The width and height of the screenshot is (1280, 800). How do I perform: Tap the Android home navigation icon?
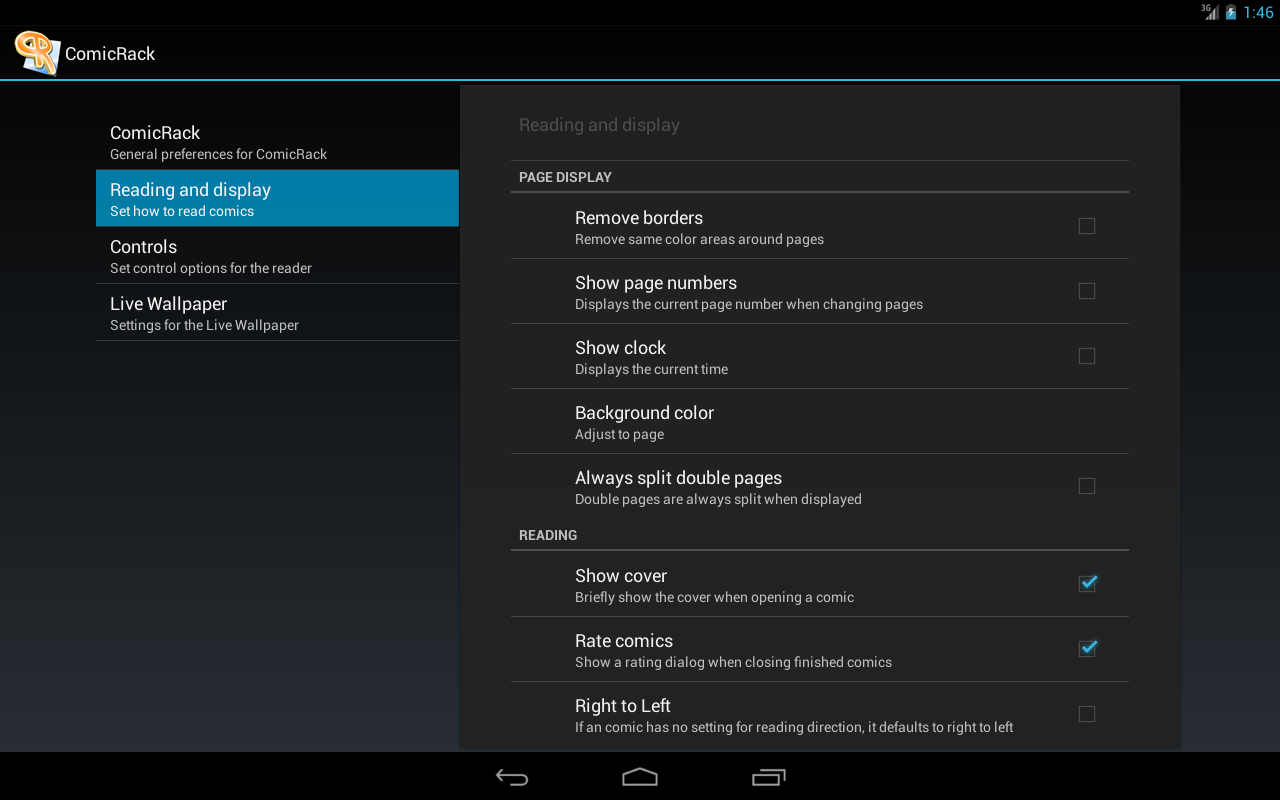pyautogui.click(x=640, y=777)
